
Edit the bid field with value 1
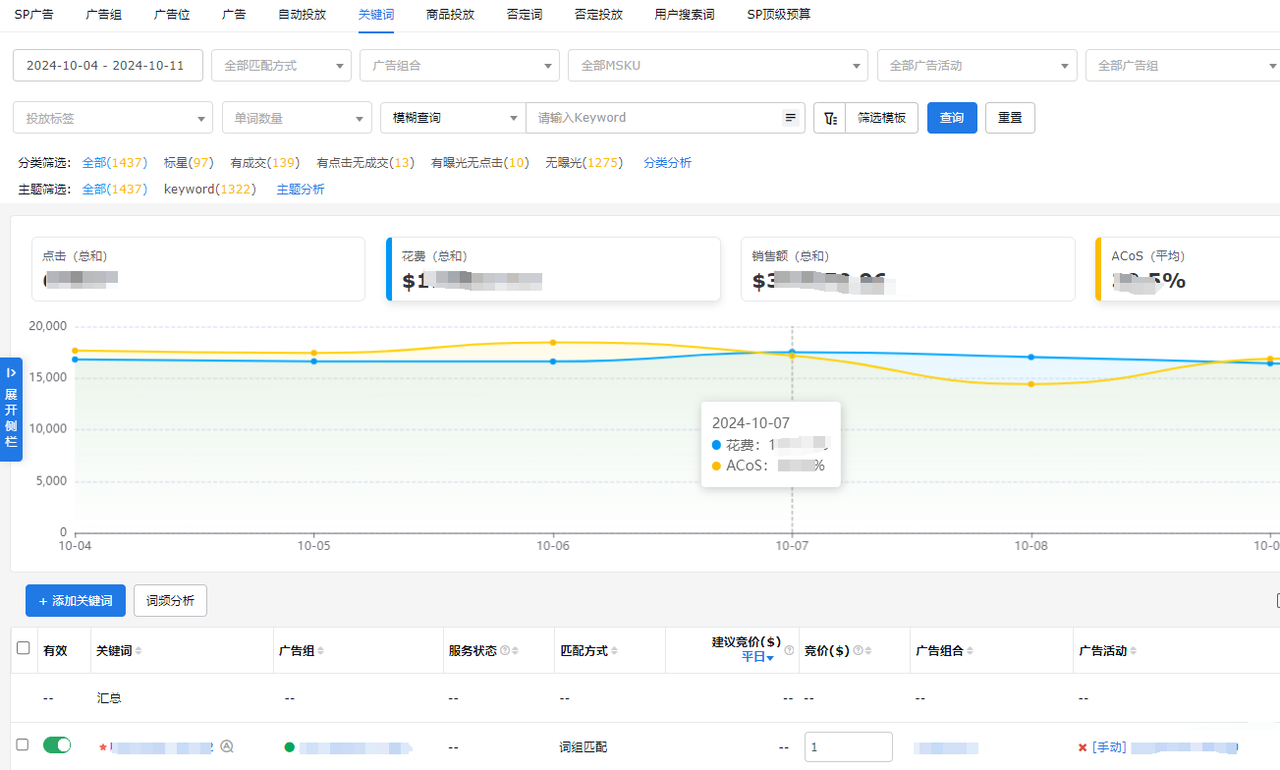click(x=848, y=747)
